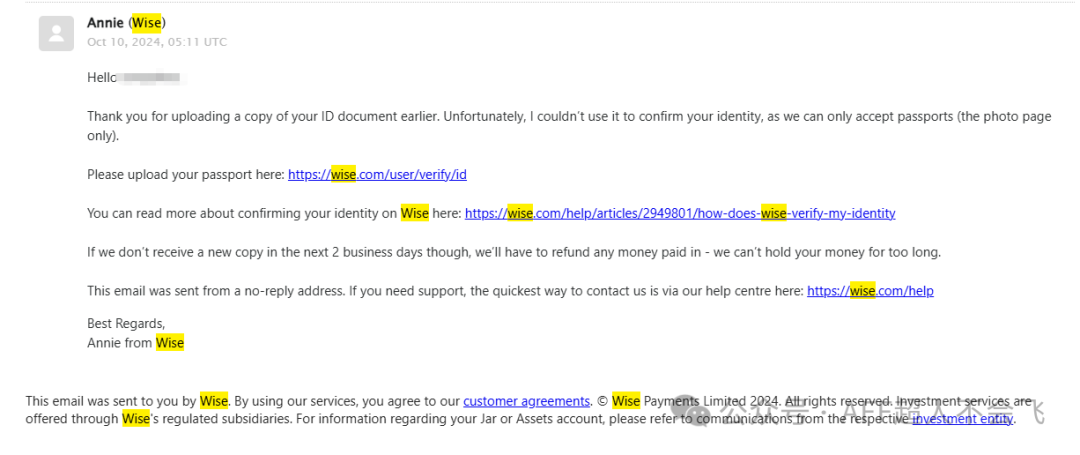Follow the investment entity link
This screenshot has width=1080, height=455.
[963, 419]
